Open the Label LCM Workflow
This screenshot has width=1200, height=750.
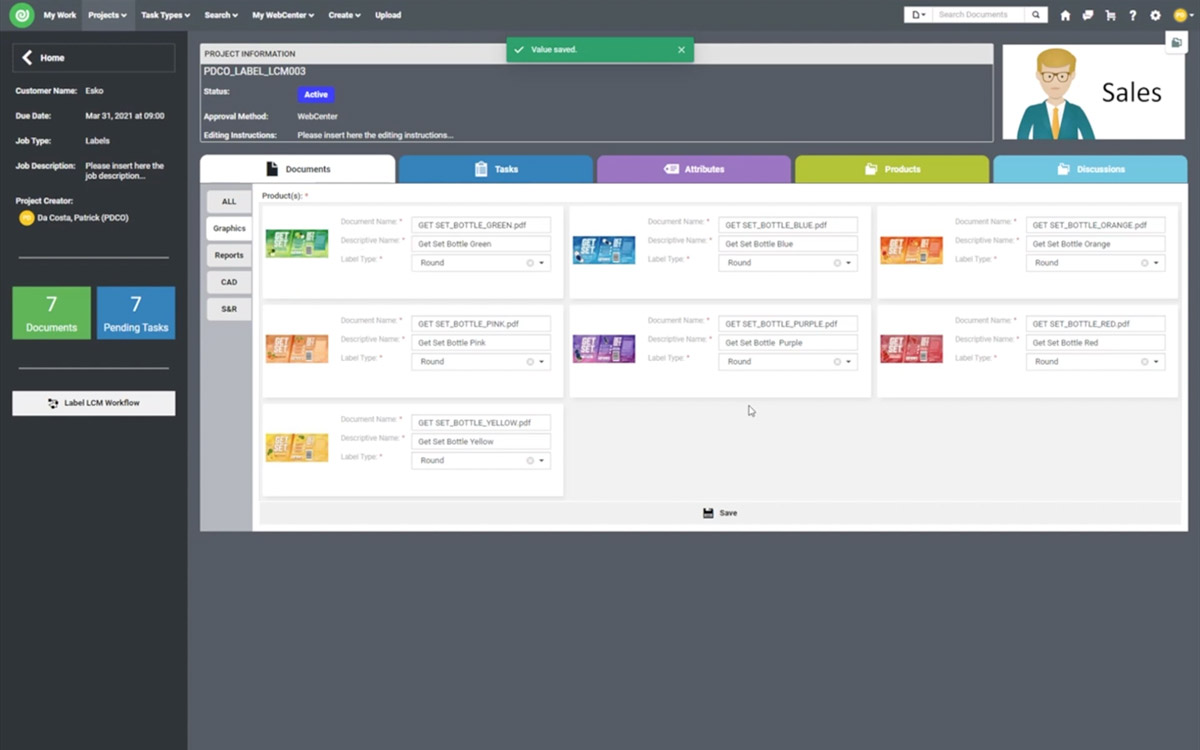click(x=93, y=402)
